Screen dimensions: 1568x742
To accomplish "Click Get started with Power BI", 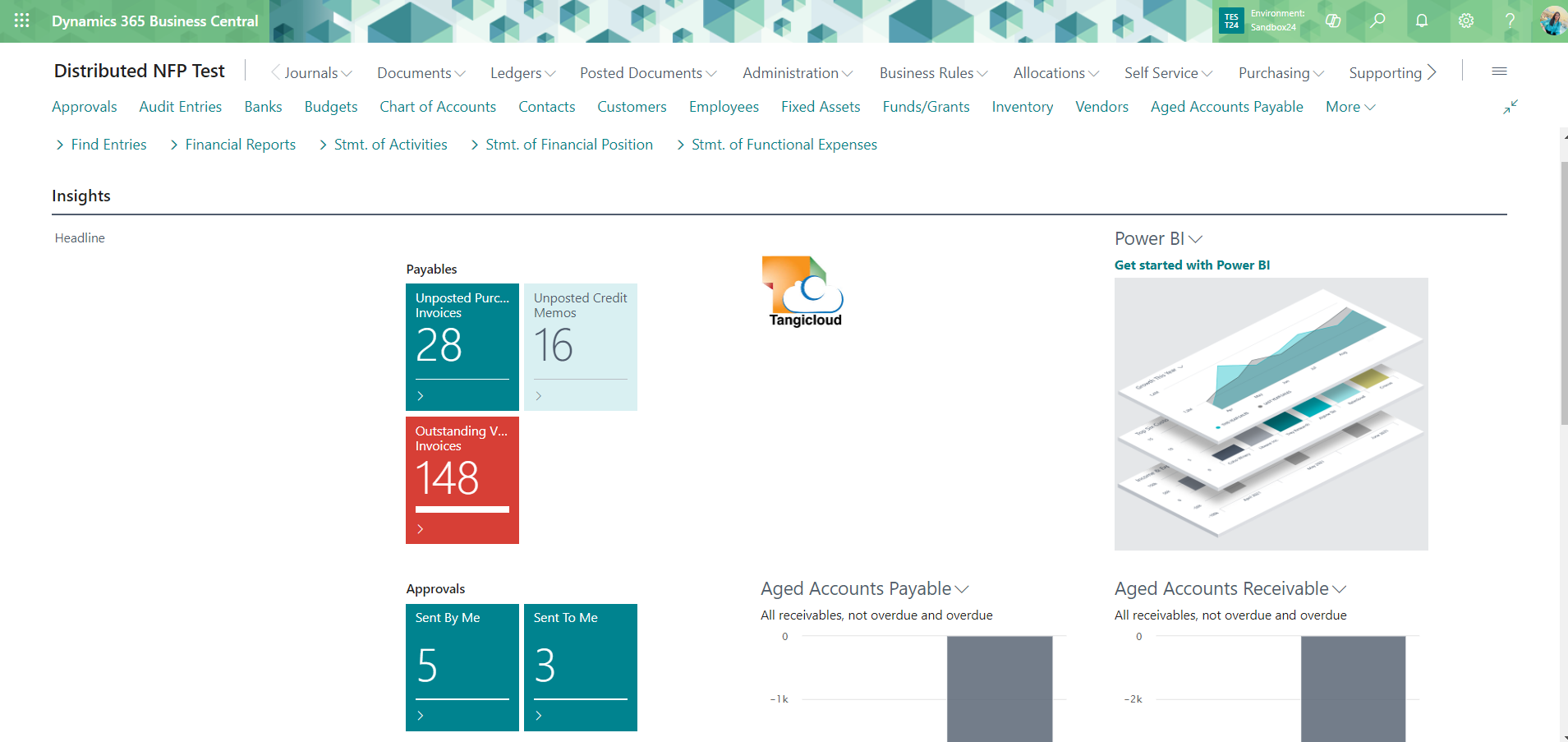I will point(1192,265).
